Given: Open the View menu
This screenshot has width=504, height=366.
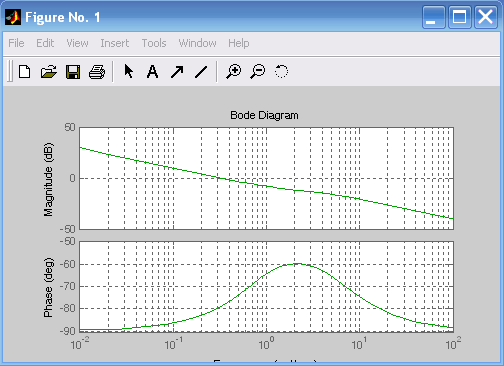Looking at the screenshot, I should click(77, 43).
